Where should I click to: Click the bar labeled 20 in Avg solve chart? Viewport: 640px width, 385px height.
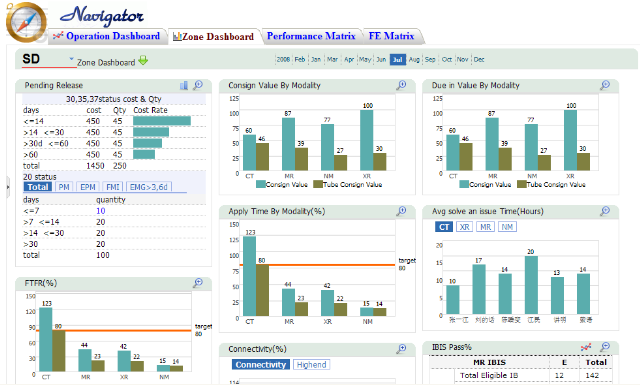tap(531, 285)
